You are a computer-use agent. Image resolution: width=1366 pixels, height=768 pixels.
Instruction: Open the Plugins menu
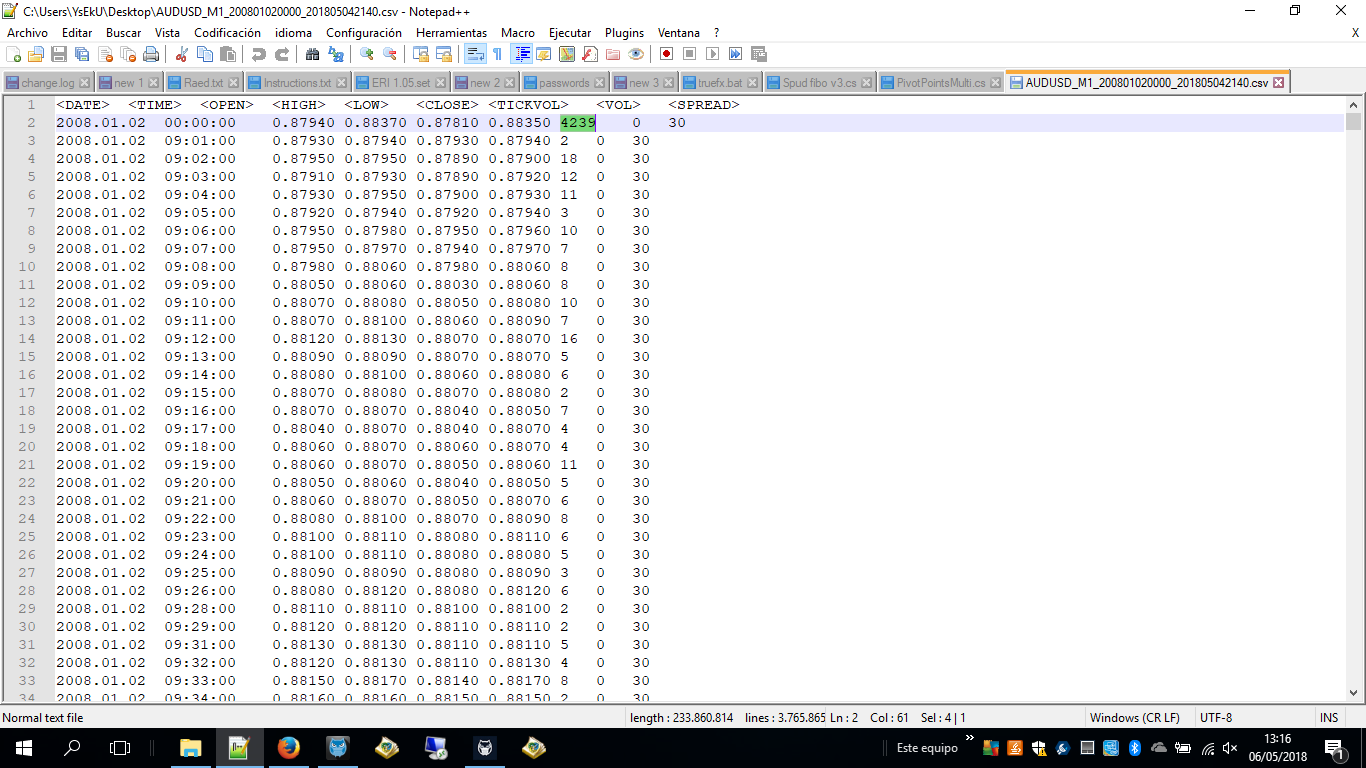coord(624,33)
